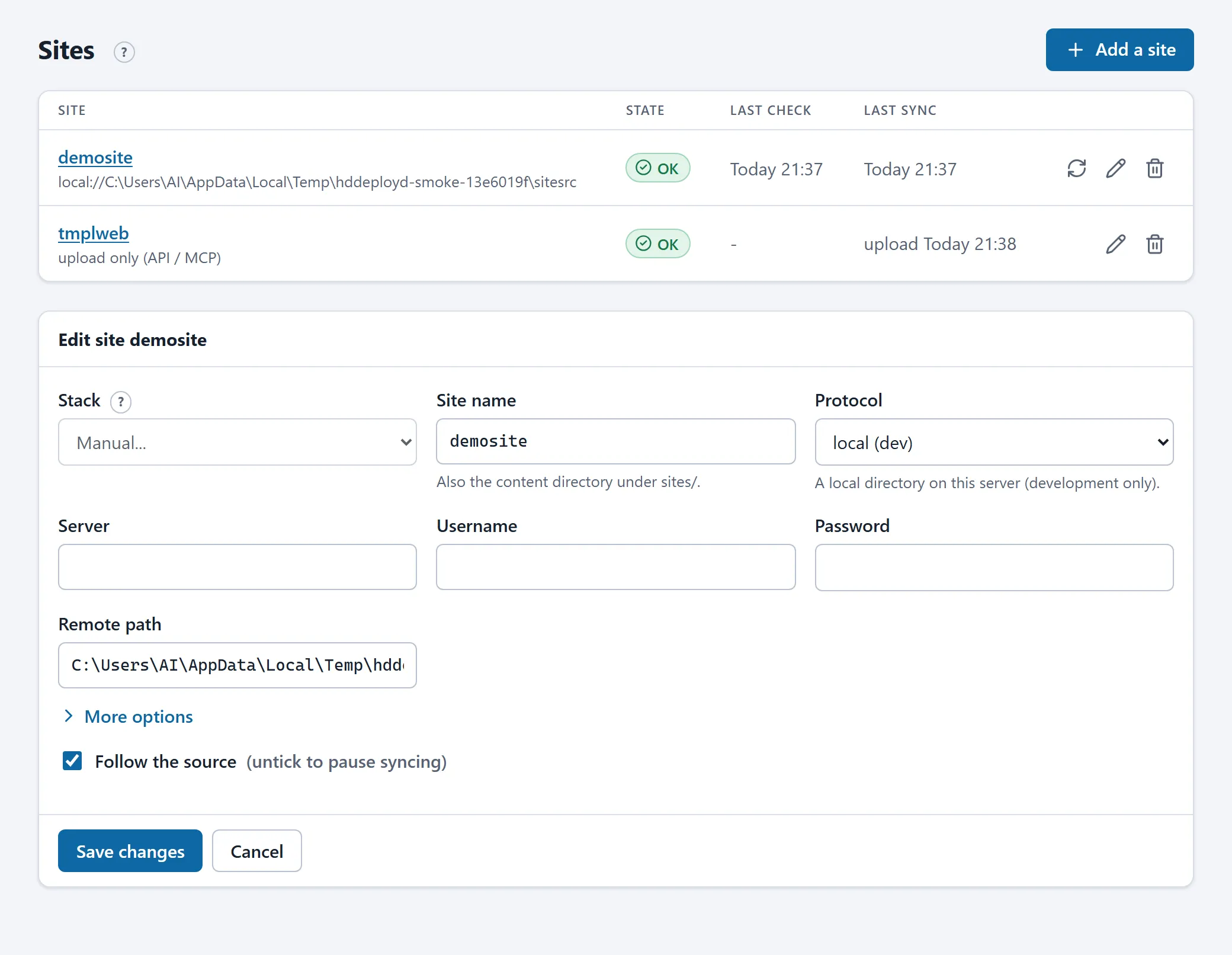Click the Remote path input field

(x=237, y=665)
